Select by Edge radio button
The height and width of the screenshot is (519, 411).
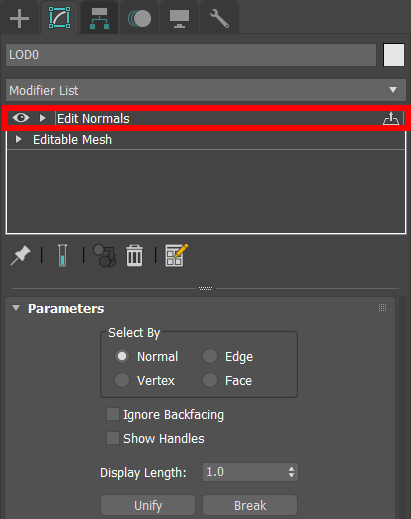point(210,356)
